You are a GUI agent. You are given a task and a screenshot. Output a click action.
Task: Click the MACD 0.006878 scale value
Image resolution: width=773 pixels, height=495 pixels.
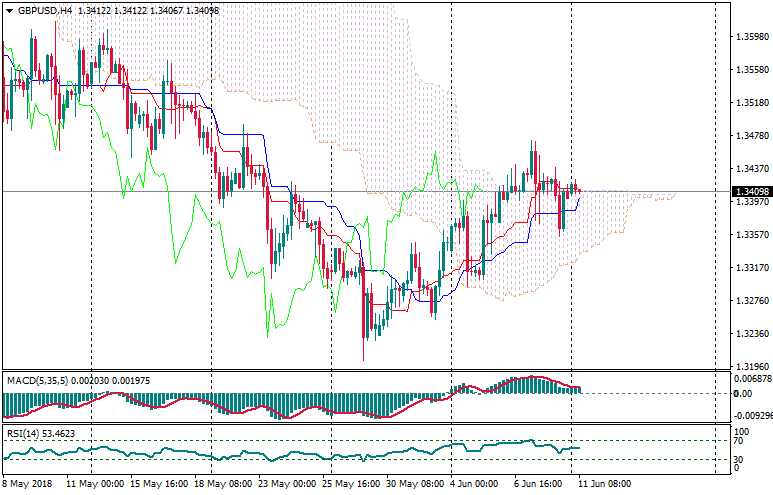point(751,377)
